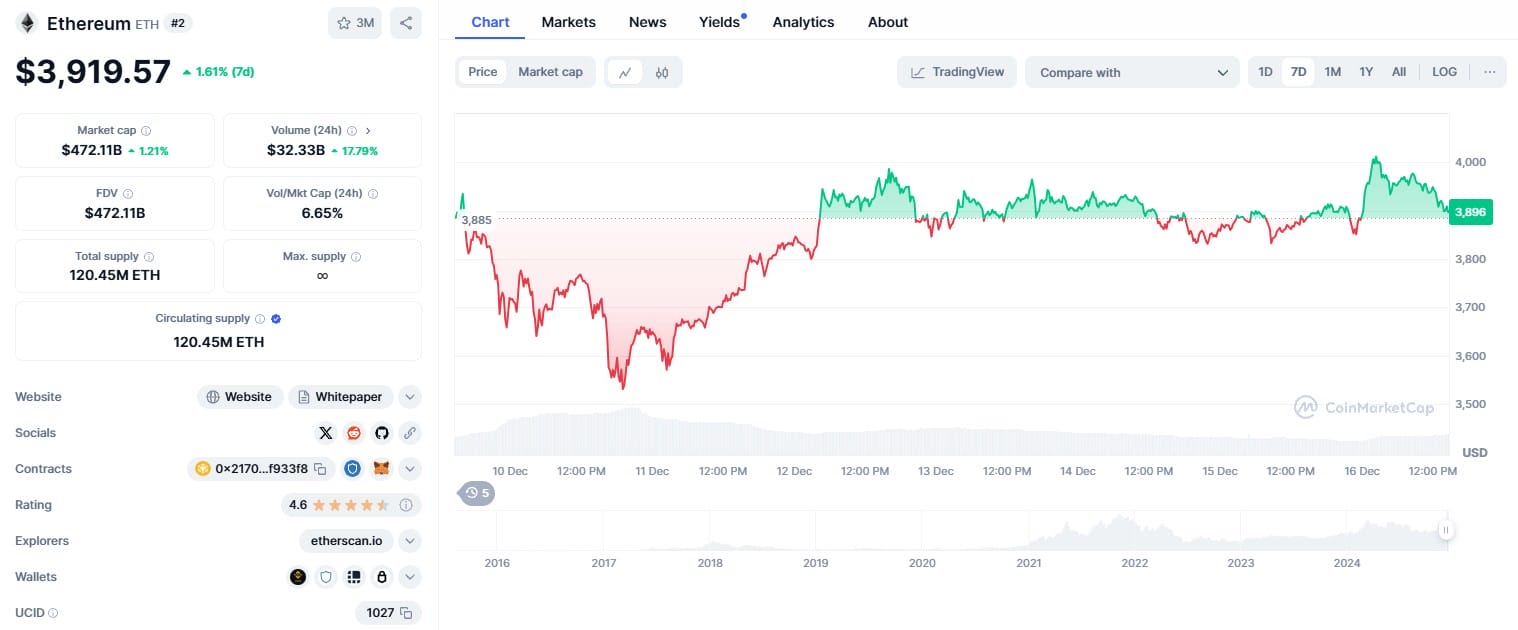Click the events badge showing 5

[x=477, y=492]
